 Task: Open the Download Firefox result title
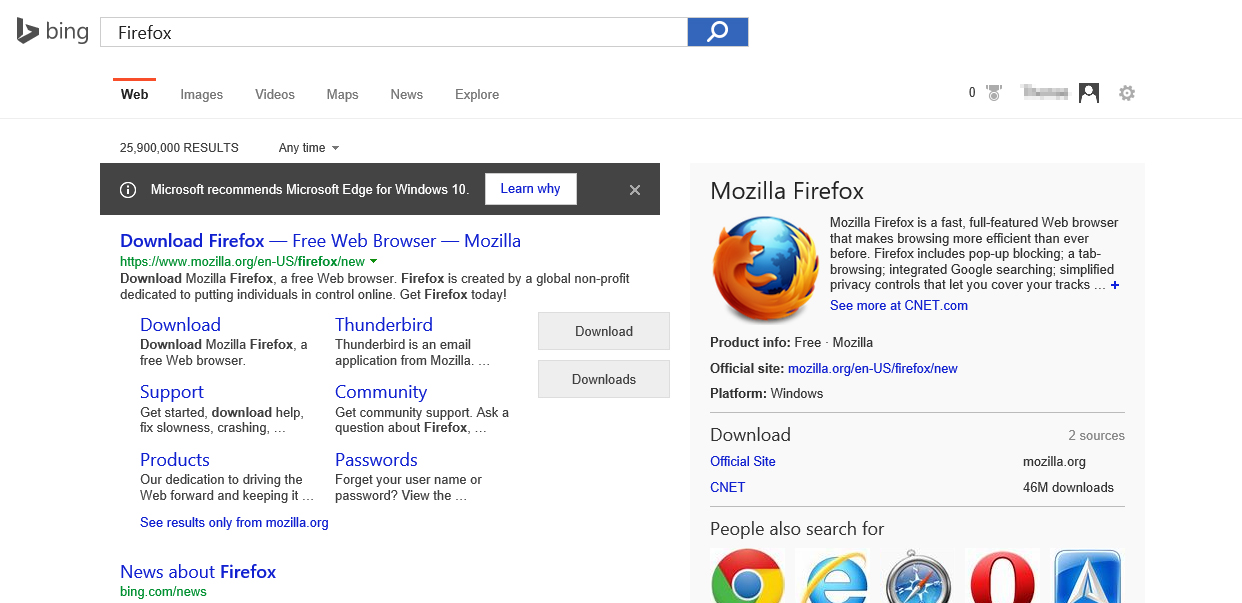tap(320, 241)
